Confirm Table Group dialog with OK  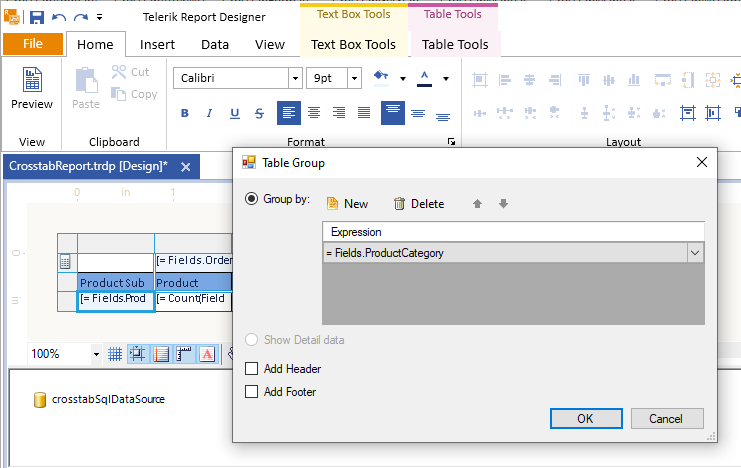(586, 419)
